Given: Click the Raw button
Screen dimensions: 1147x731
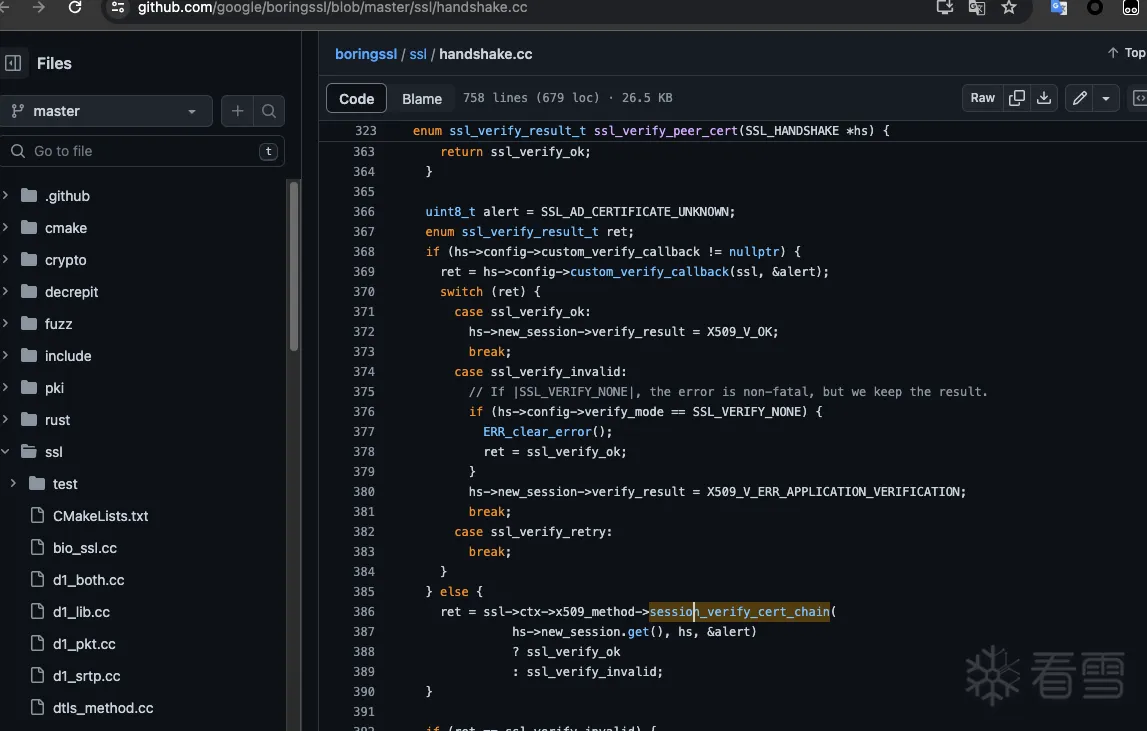Looking at the screenshot, I should 983,98.
